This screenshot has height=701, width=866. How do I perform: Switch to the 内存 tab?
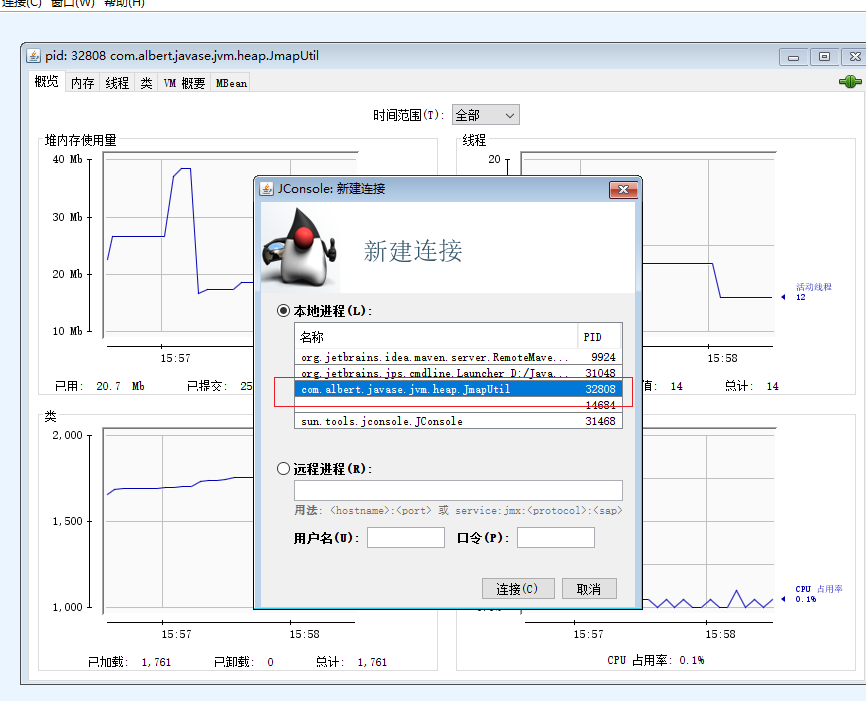click(83, 83)
